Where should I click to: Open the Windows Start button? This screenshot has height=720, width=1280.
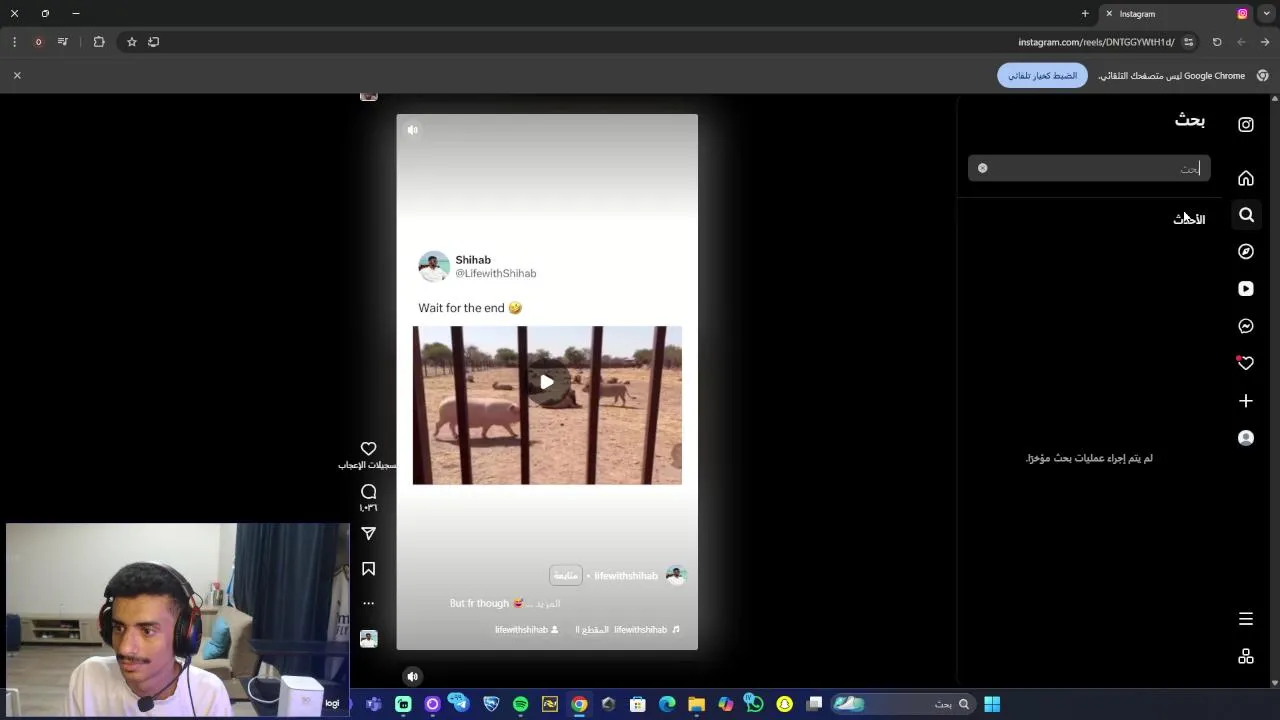[x=992, y=704]
